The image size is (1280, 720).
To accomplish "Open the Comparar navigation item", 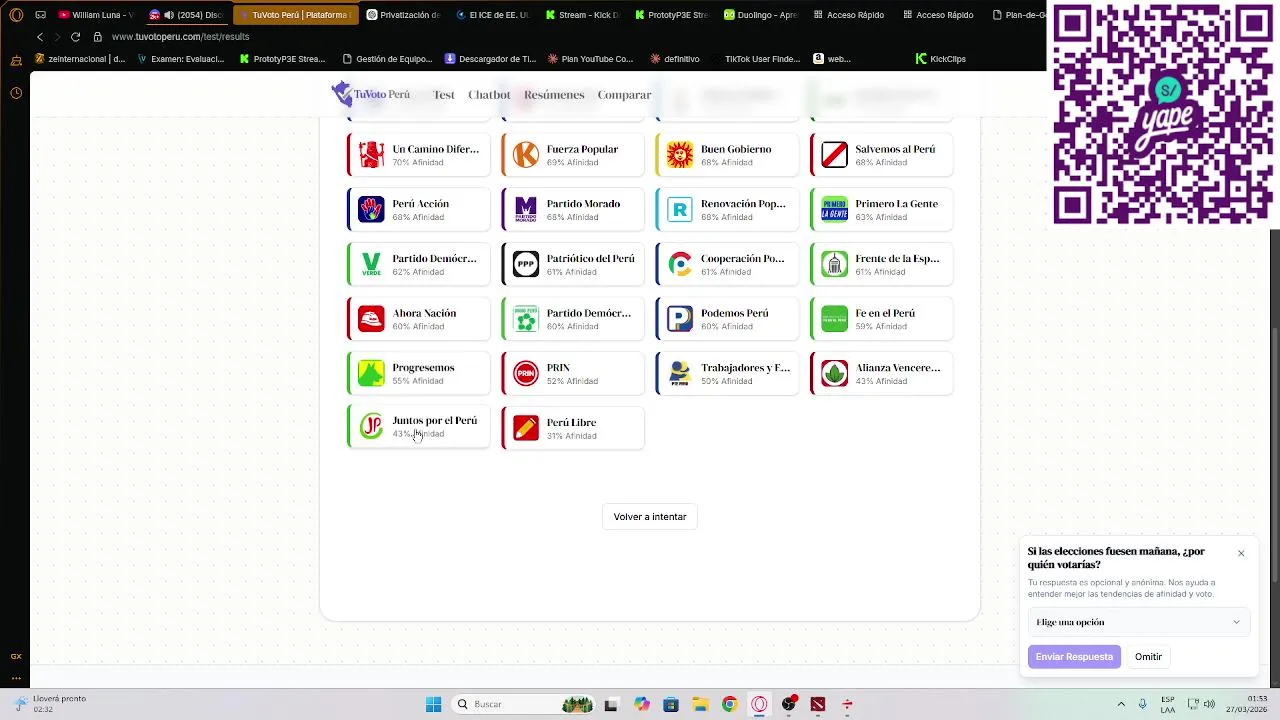I will (x=624, y=95).
